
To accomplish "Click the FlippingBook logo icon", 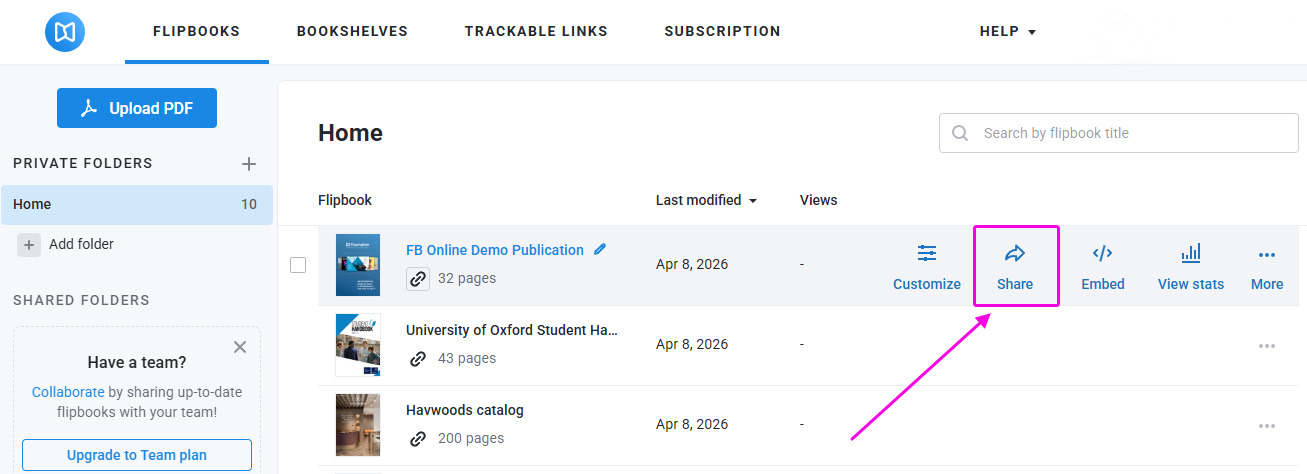I will pyautogui.click(x=65, y=32).
